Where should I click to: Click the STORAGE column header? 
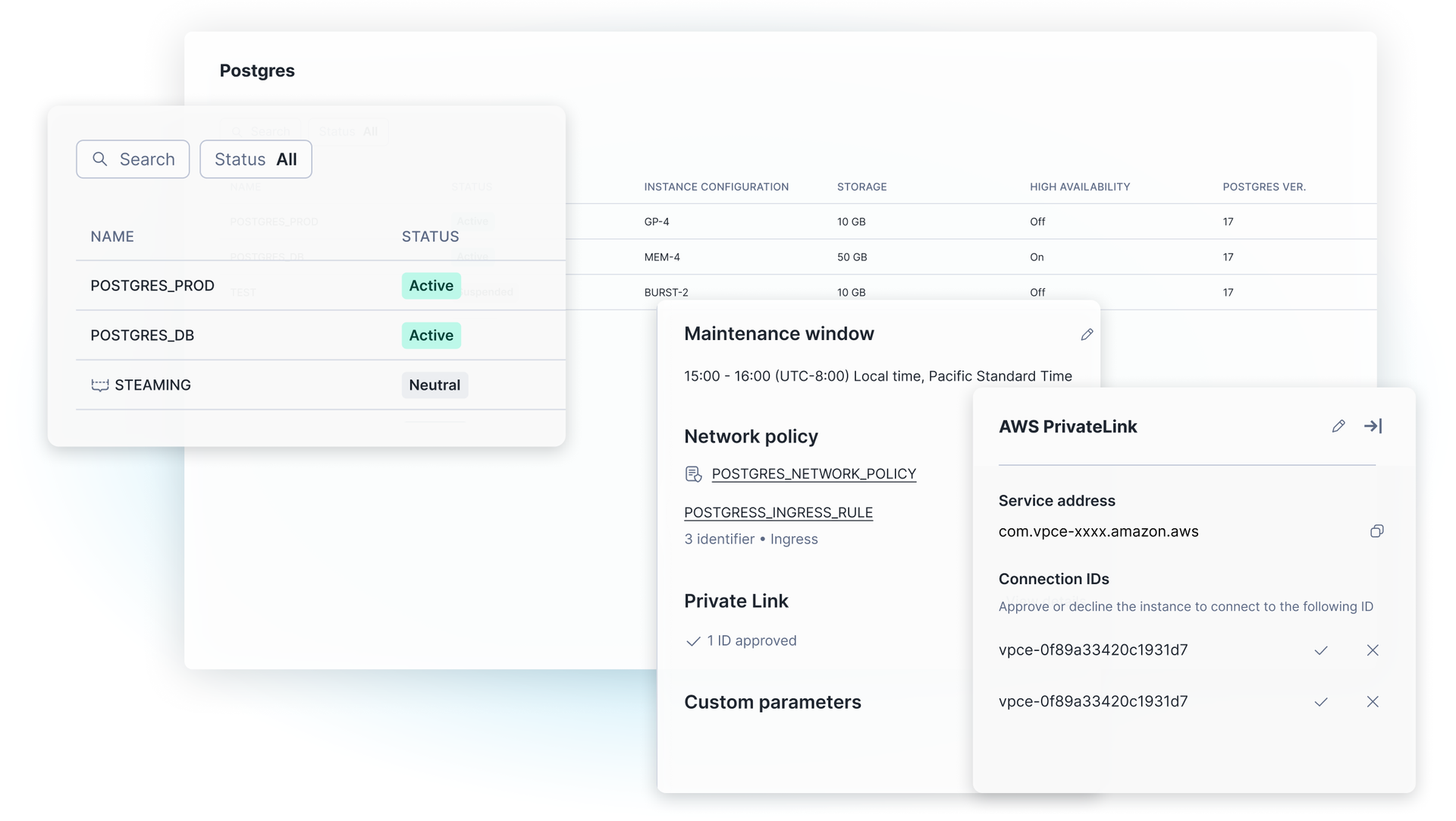[x=861, y=187]
